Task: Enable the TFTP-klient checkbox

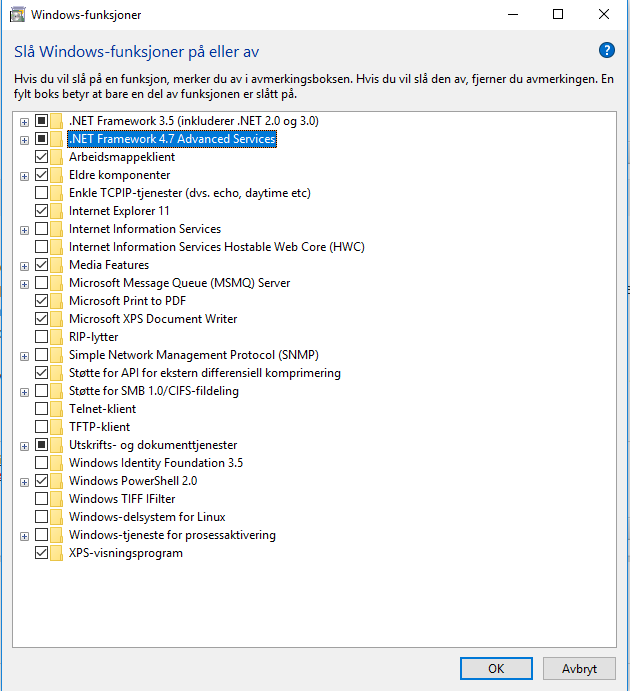Action: tap(41, 427)
